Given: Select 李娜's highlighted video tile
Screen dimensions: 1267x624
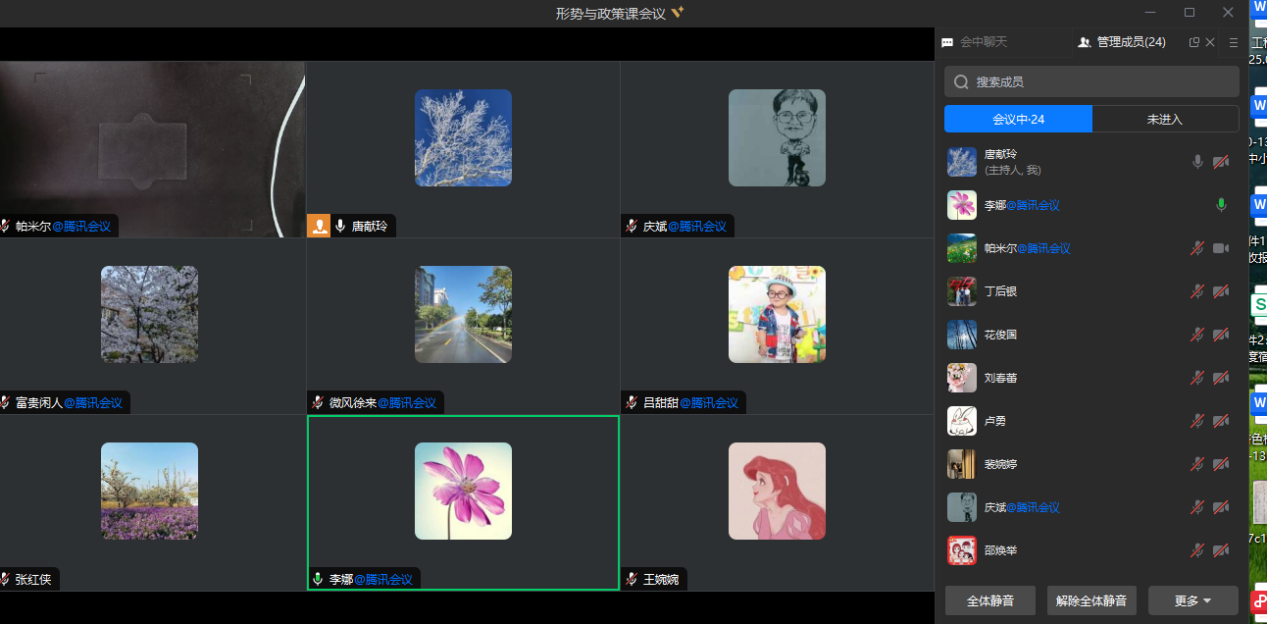Looking at the screenshot, I should (x=463, y=502).
